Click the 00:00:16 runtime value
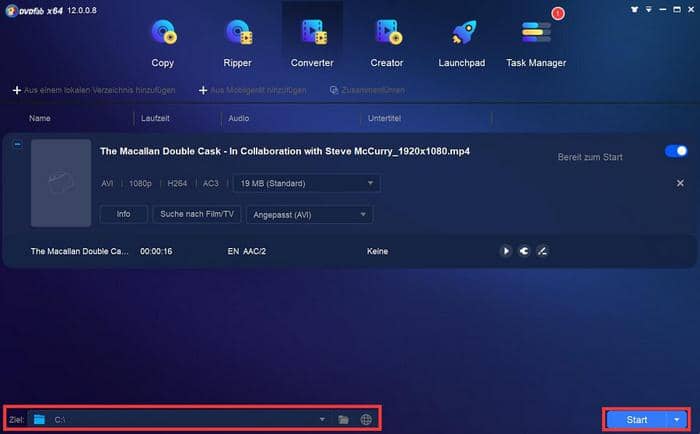 pos(156,251)
